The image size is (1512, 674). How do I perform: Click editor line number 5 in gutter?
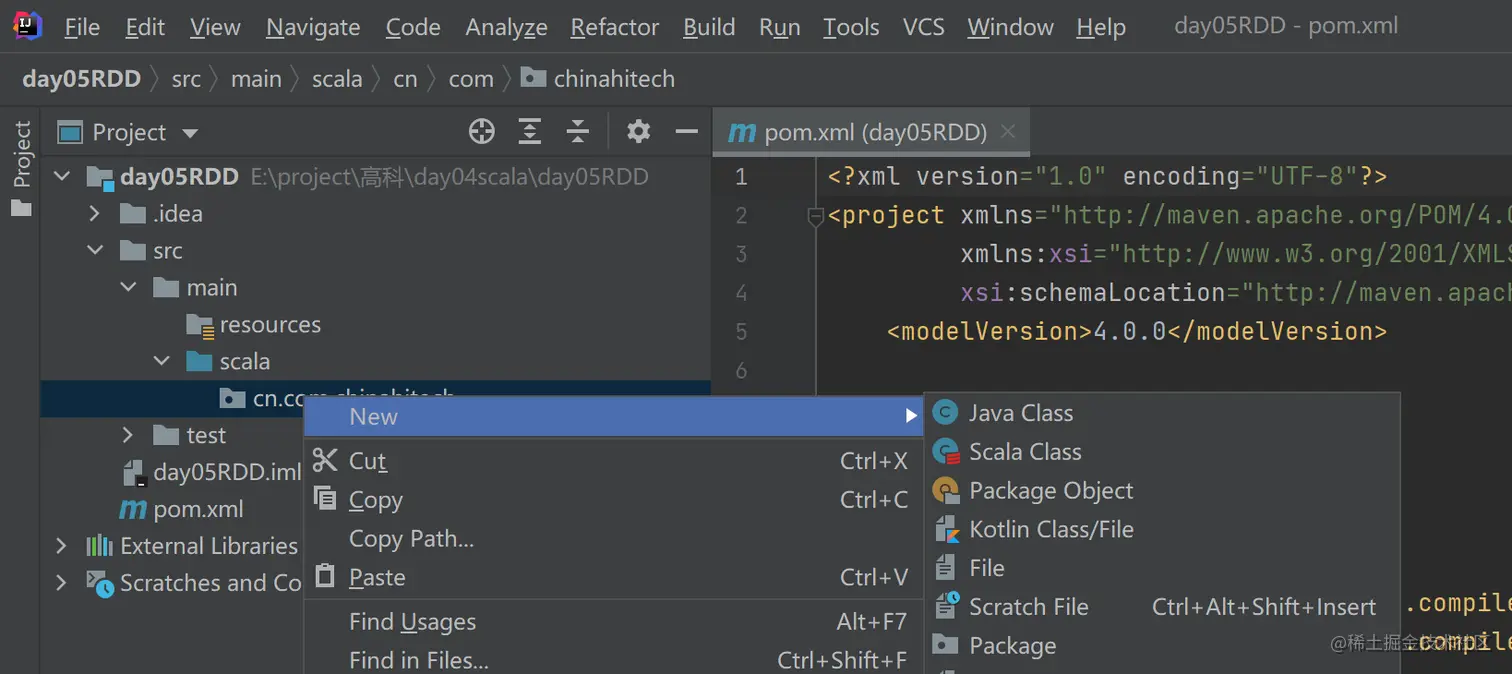pos(741,331)
